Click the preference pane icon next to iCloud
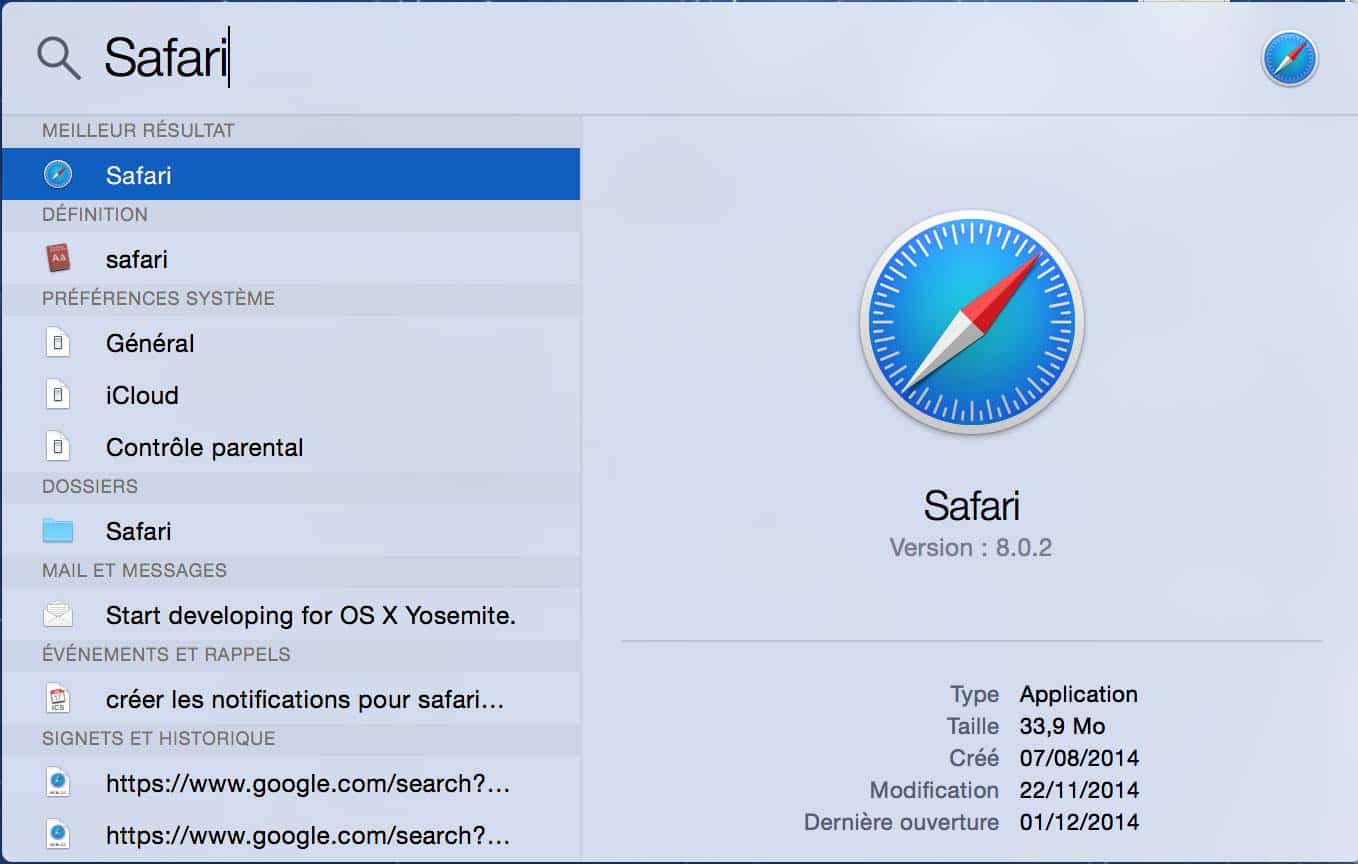The width and height of the screenshot is (1358, 864). click(x=58, y=395)
